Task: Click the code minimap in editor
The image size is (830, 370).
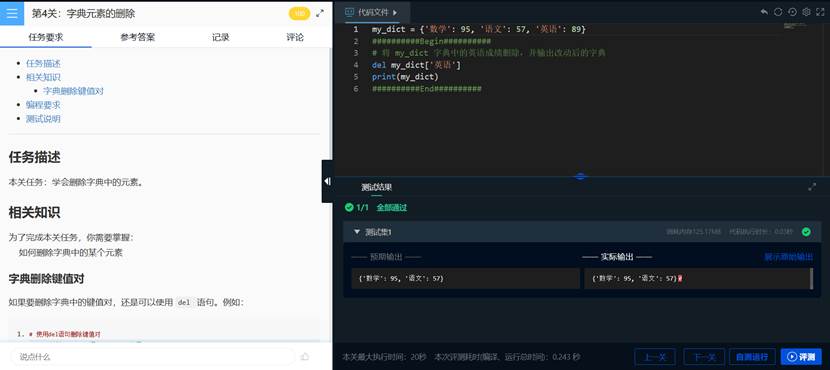Action: pyautogui.click(x=795, y=26)
